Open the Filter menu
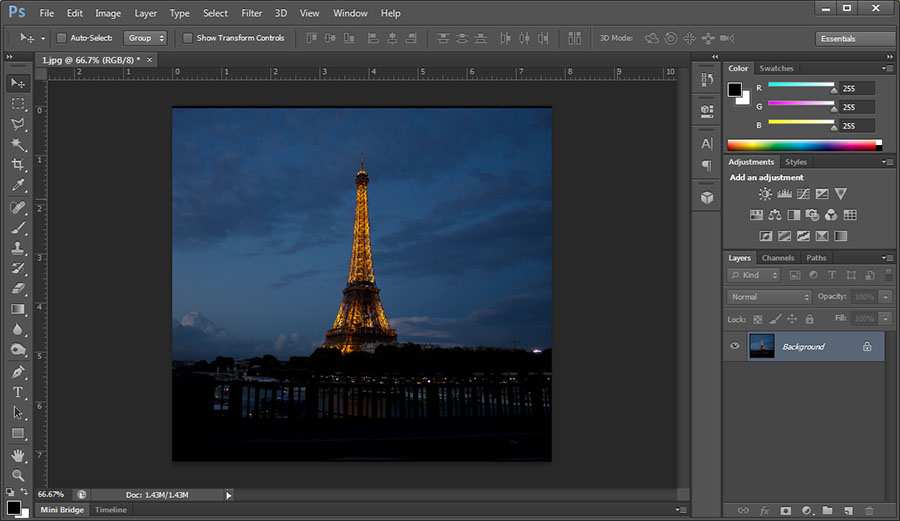Screen dimensions: 900x521 tap(252, 13)
